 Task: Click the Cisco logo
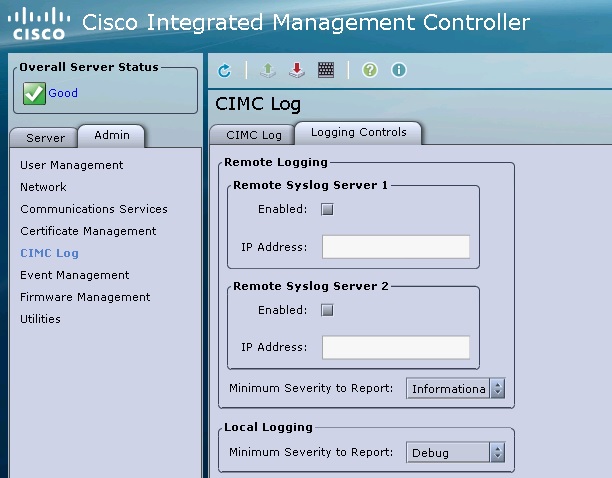click(39, 24)
